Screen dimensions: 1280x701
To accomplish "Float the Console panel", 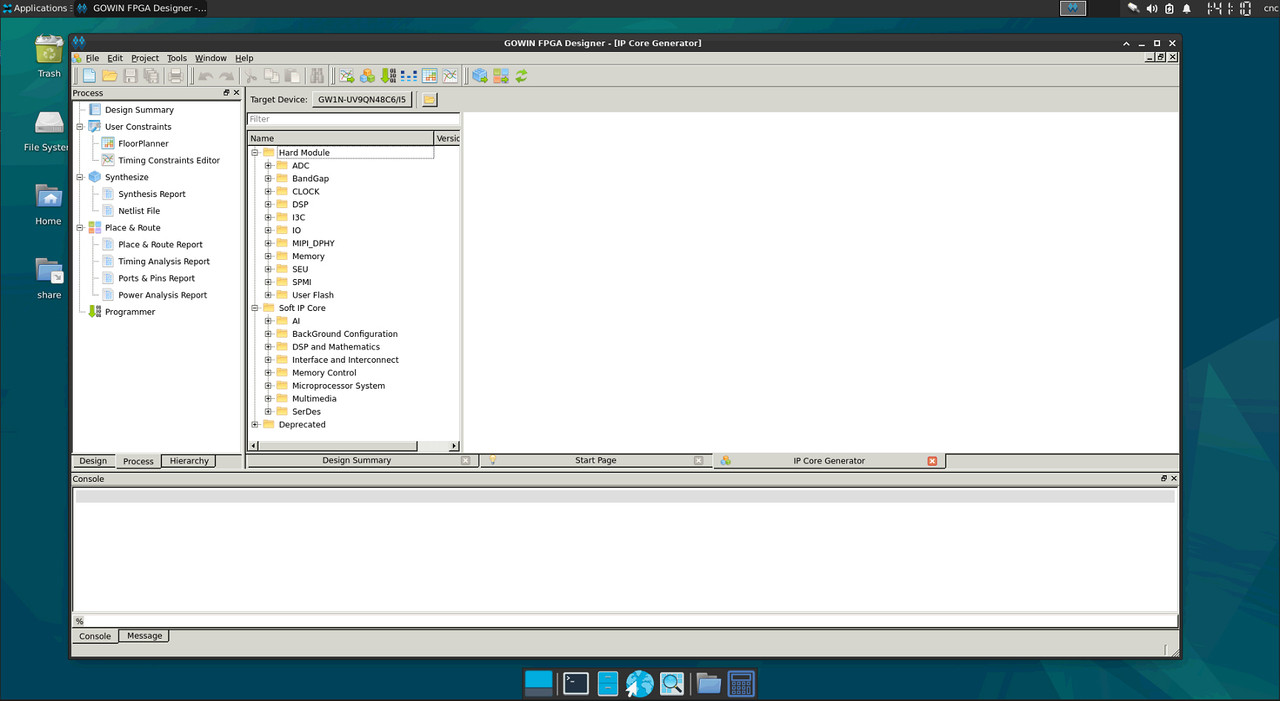I will [1163, 479].
